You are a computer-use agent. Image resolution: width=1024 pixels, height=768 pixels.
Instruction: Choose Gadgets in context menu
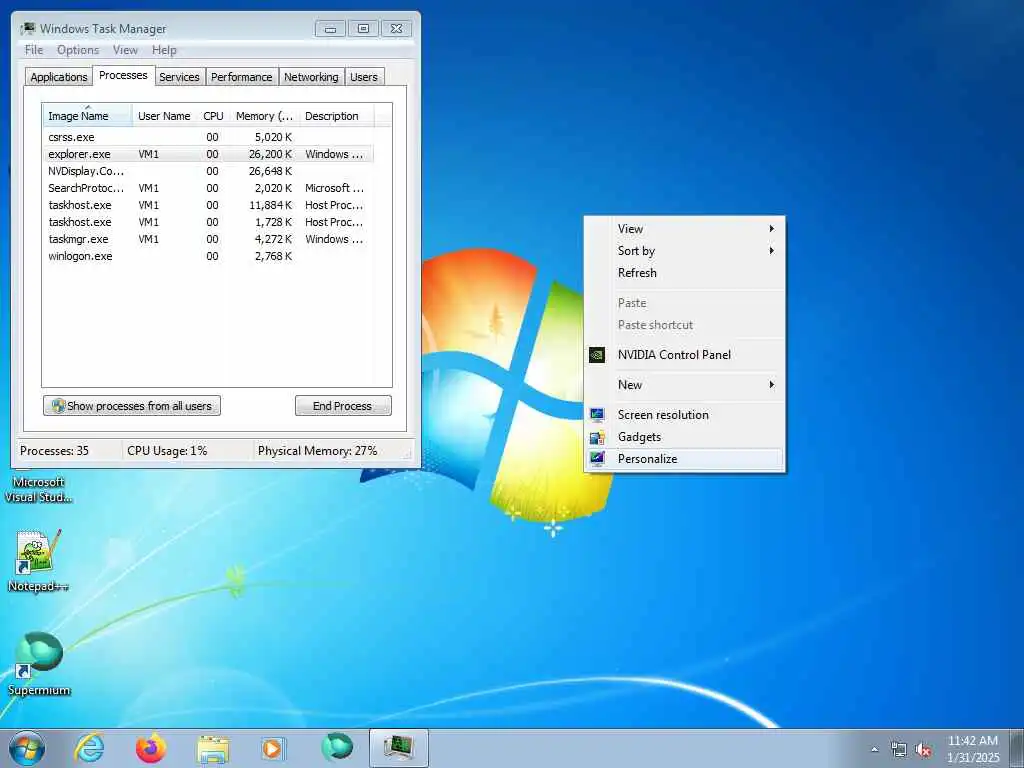(x=684, y=437)
